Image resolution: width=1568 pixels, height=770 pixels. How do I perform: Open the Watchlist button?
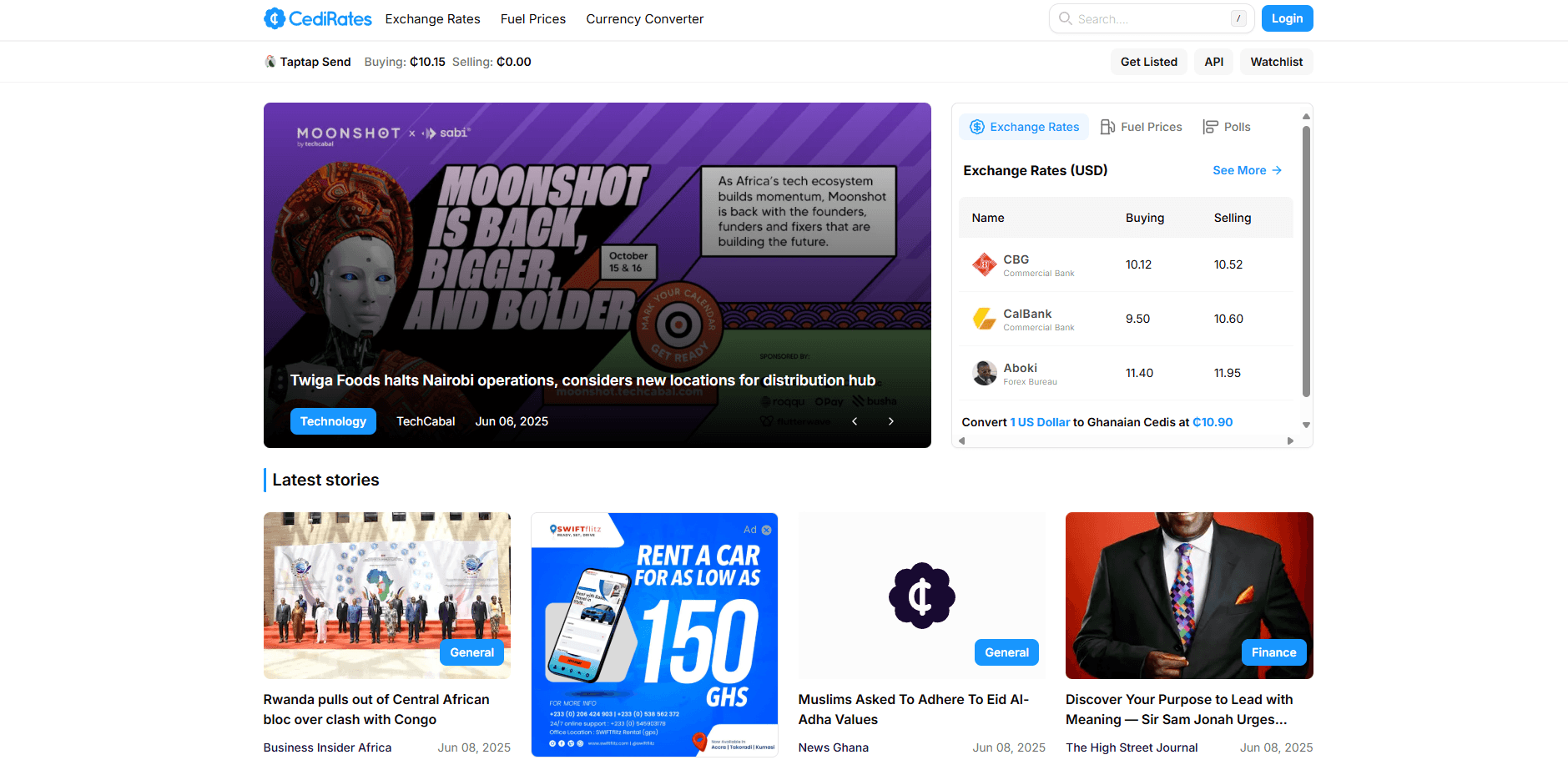[1276, 62]
